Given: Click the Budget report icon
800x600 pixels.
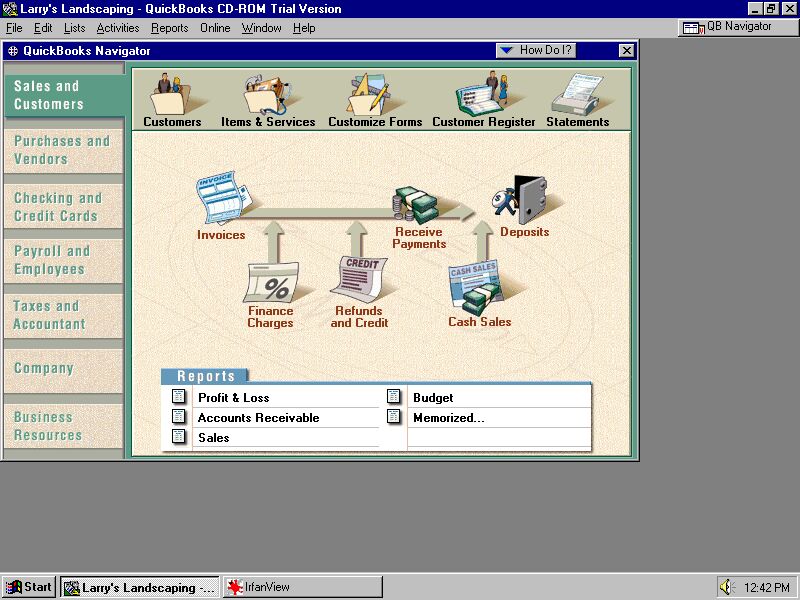Looking at the screenshot, I should [x=393, y=396].
